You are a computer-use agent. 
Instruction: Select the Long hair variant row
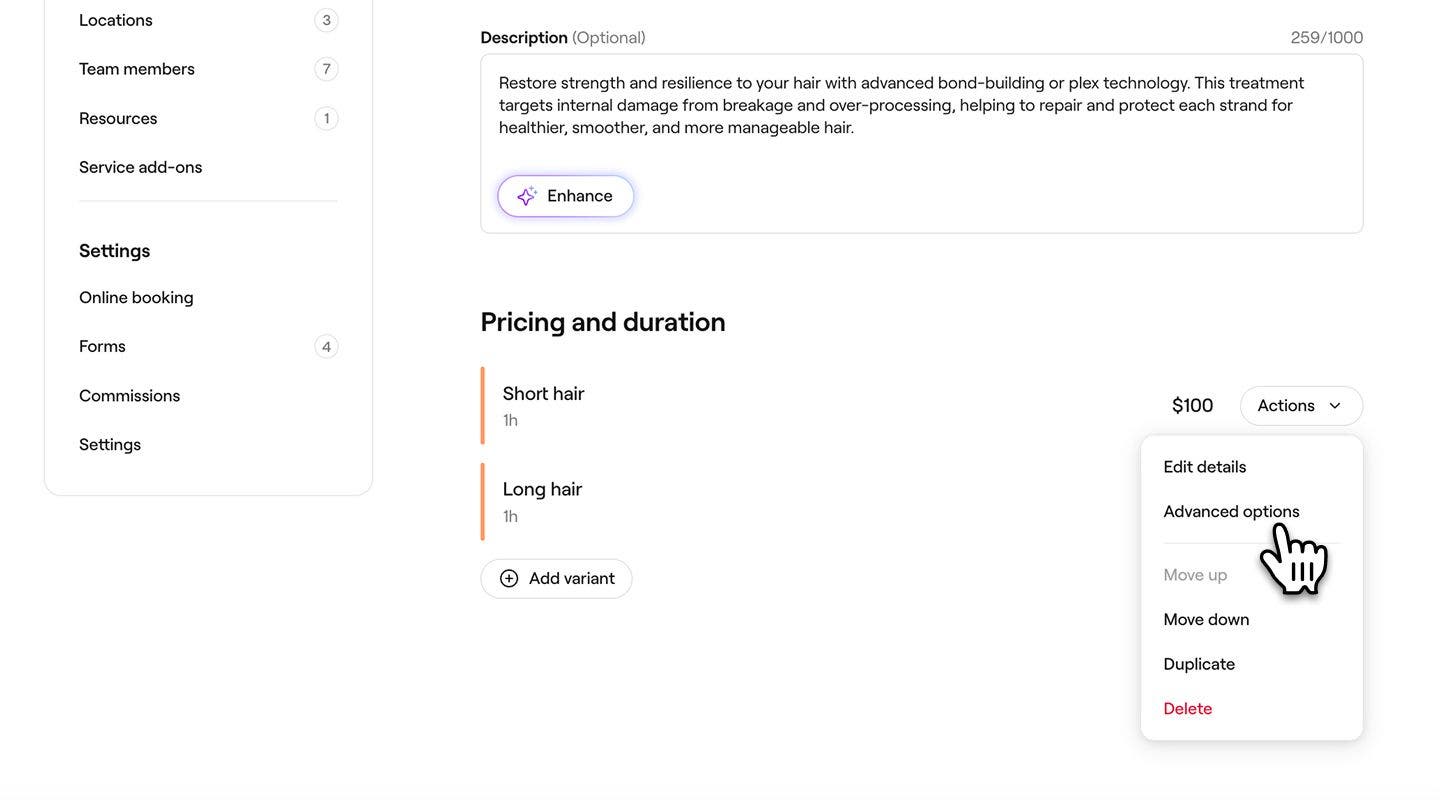coord(700,501)
